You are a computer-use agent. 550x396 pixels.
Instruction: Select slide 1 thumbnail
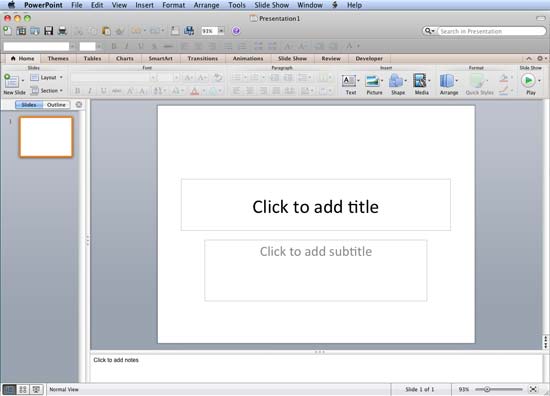click(x=46, y=137)
